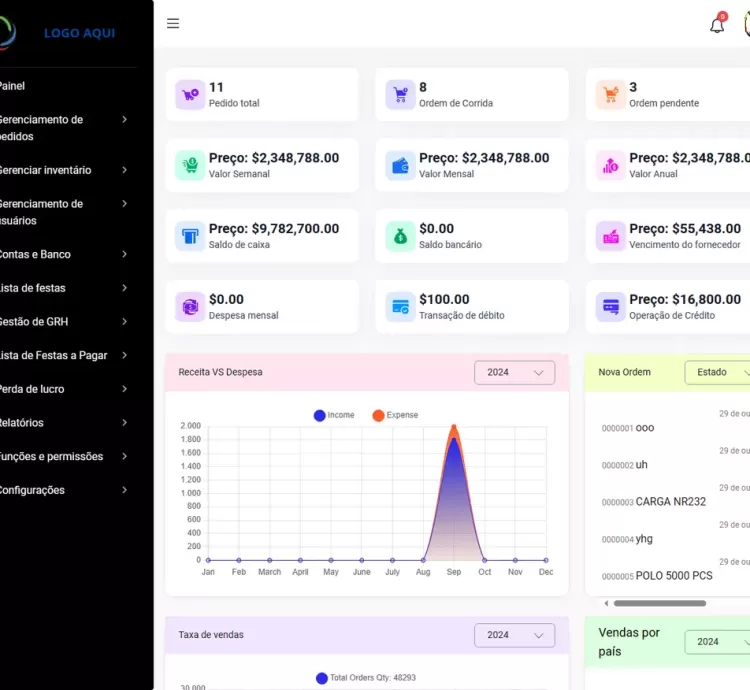Open the Taxa de vendas year dropdown
The width and height of the screenshot is (750, 690).
(514, 635)
